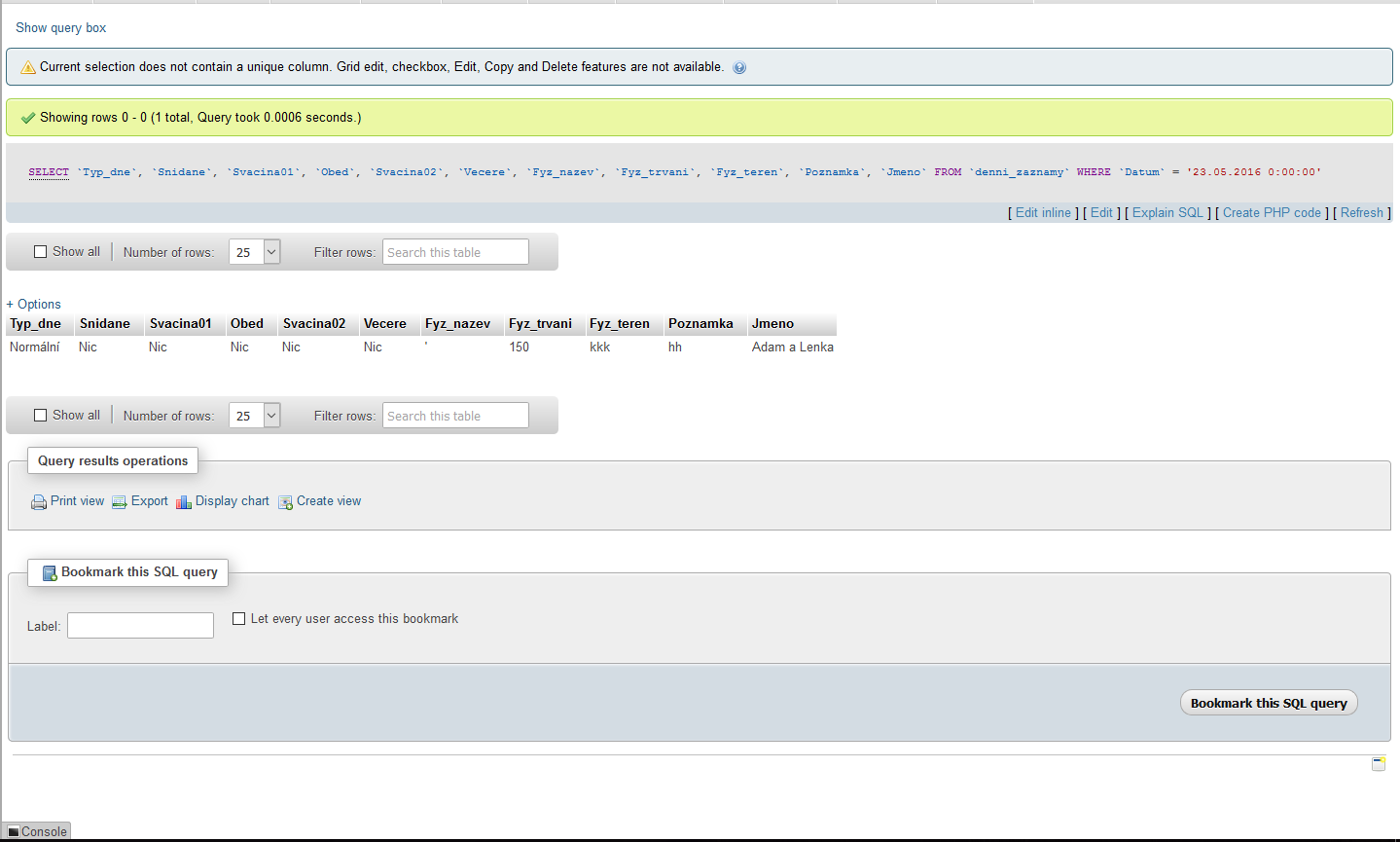
Task: Click the Create PHP code link
Action: pyautogui.click(x=1272, y=213)
